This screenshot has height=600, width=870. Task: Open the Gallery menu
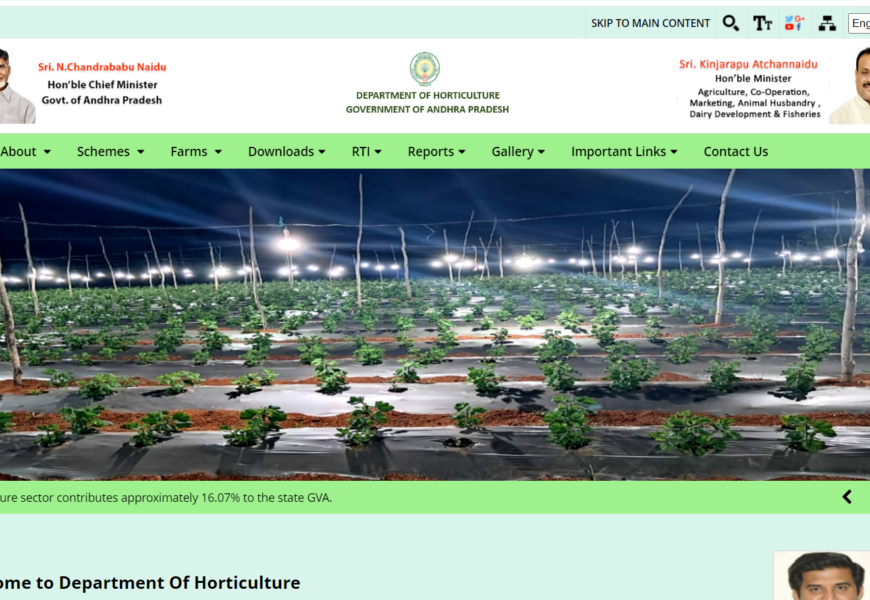pyautogui.click(x=518, y=152)
